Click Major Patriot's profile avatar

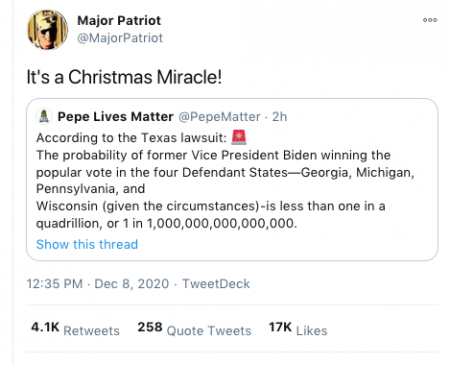coord(47,30)
